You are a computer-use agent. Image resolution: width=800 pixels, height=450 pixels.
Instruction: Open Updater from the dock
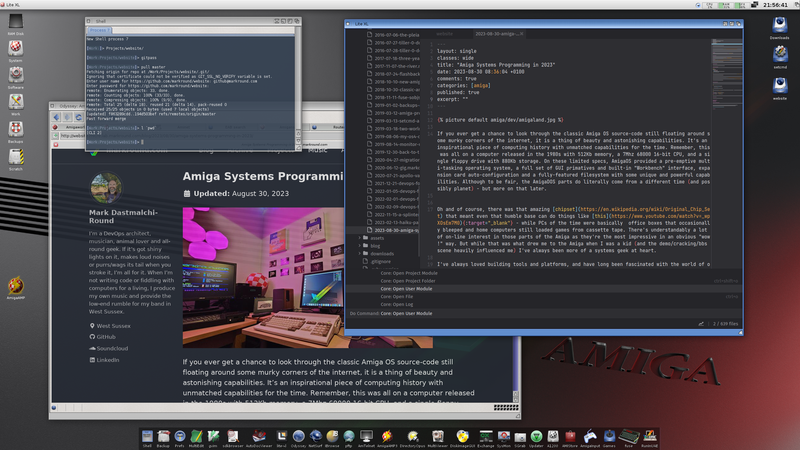536,435
